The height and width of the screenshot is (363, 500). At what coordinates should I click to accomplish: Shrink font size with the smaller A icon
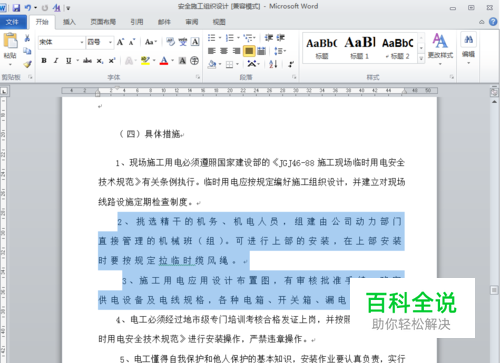coord(131,42)
